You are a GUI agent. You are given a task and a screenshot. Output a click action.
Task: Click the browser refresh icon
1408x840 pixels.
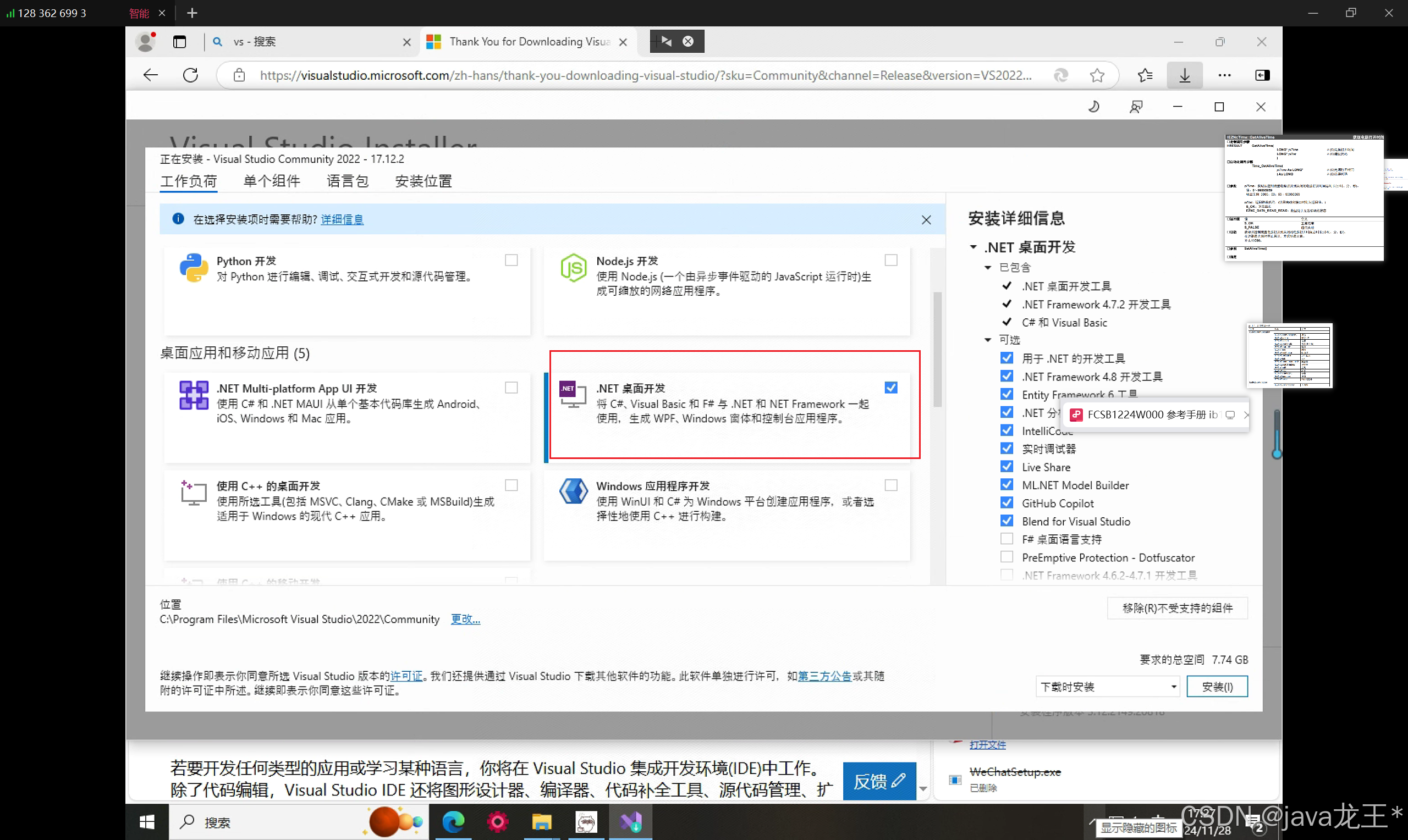tap(190, 75)
